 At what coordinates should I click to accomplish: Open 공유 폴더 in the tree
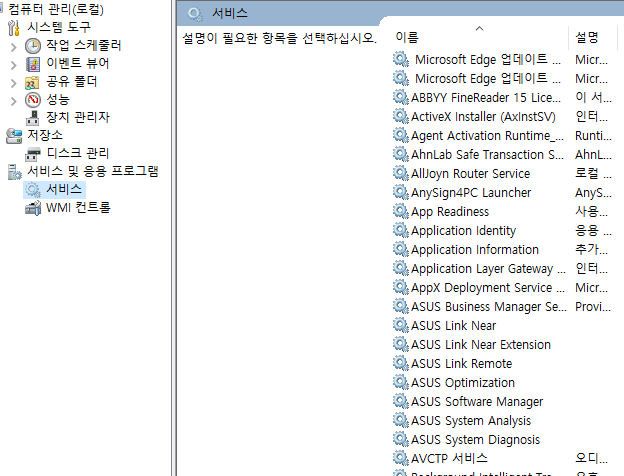pos(72,81)
